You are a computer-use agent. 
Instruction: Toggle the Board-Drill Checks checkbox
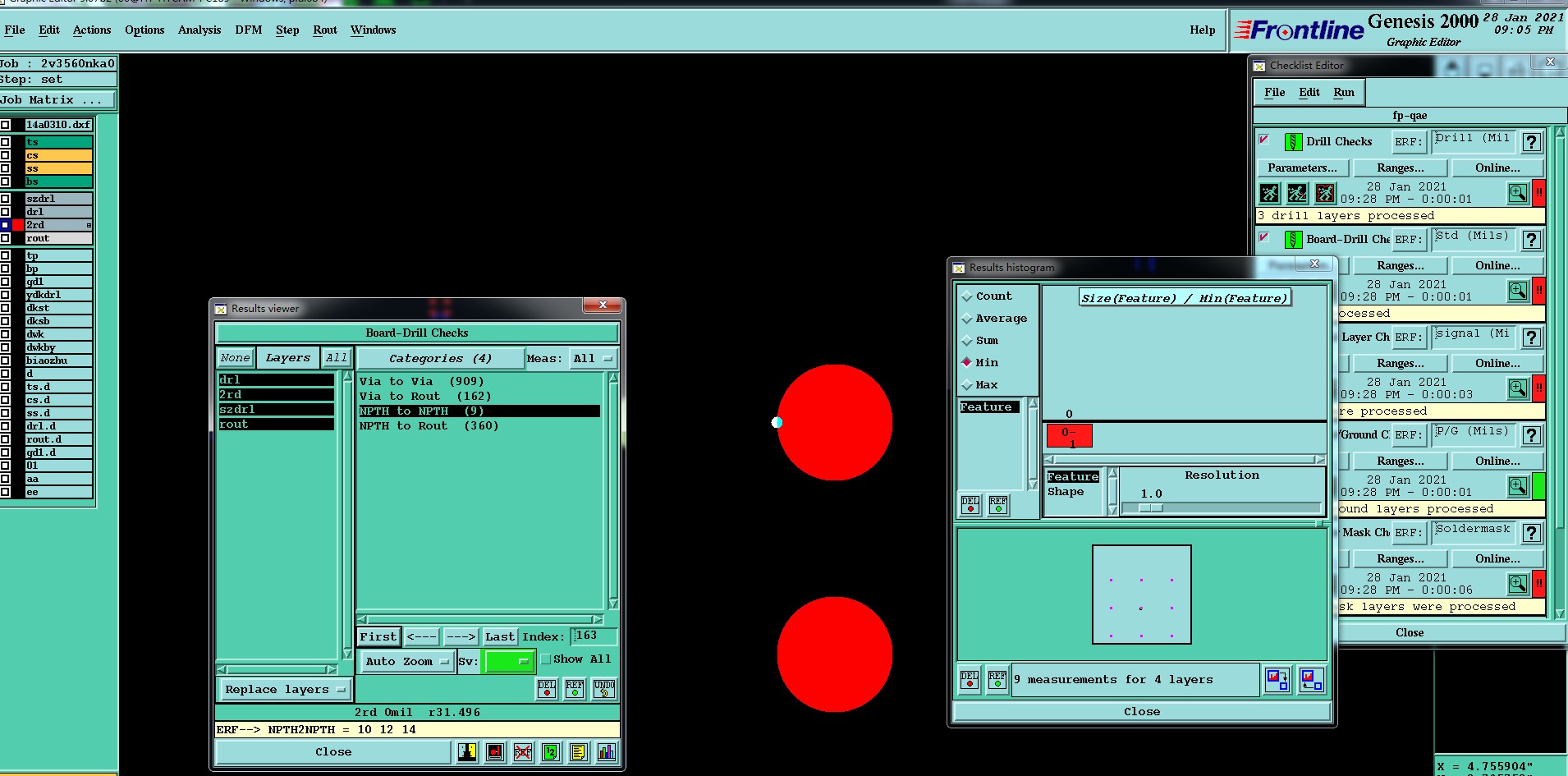pyautogui.click(x=1264, y=237)
